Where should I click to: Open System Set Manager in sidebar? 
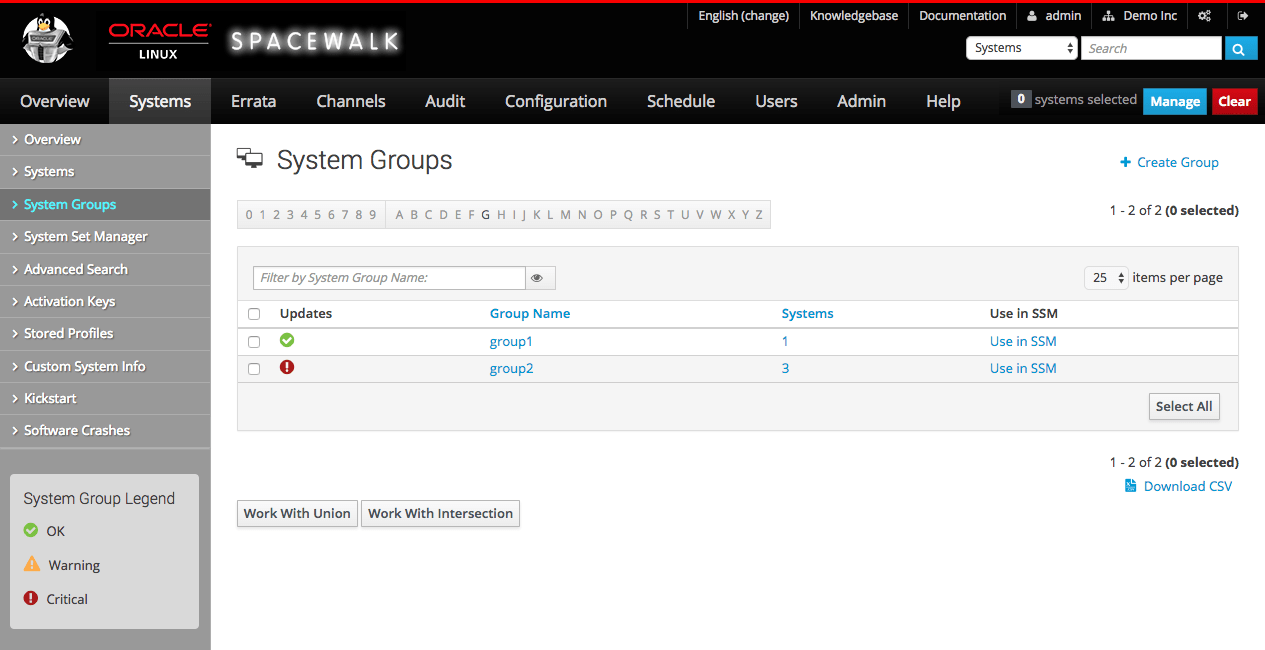(x=105, y=237)
